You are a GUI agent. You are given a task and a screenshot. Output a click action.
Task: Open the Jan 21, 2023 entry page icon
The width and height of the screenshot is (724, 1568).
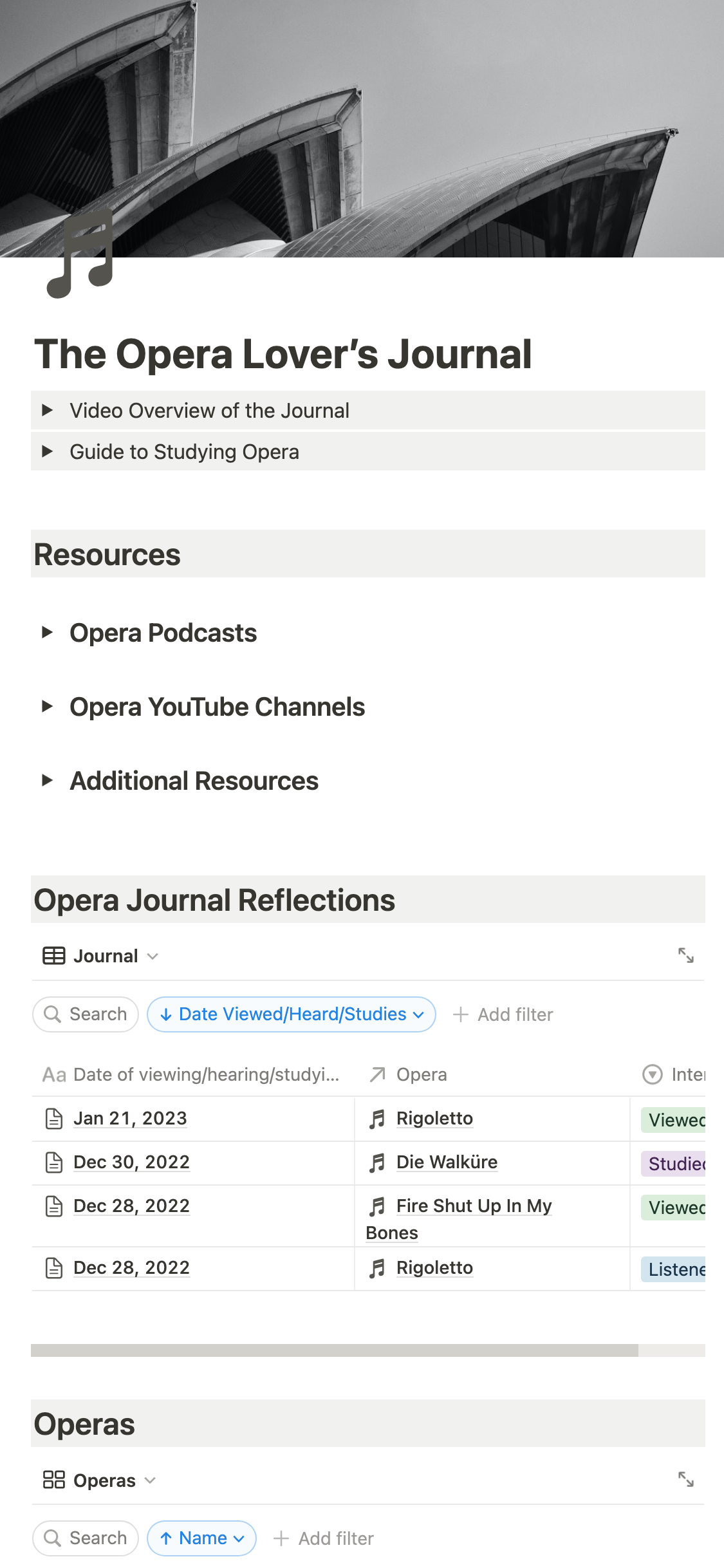click(54, 1119)
